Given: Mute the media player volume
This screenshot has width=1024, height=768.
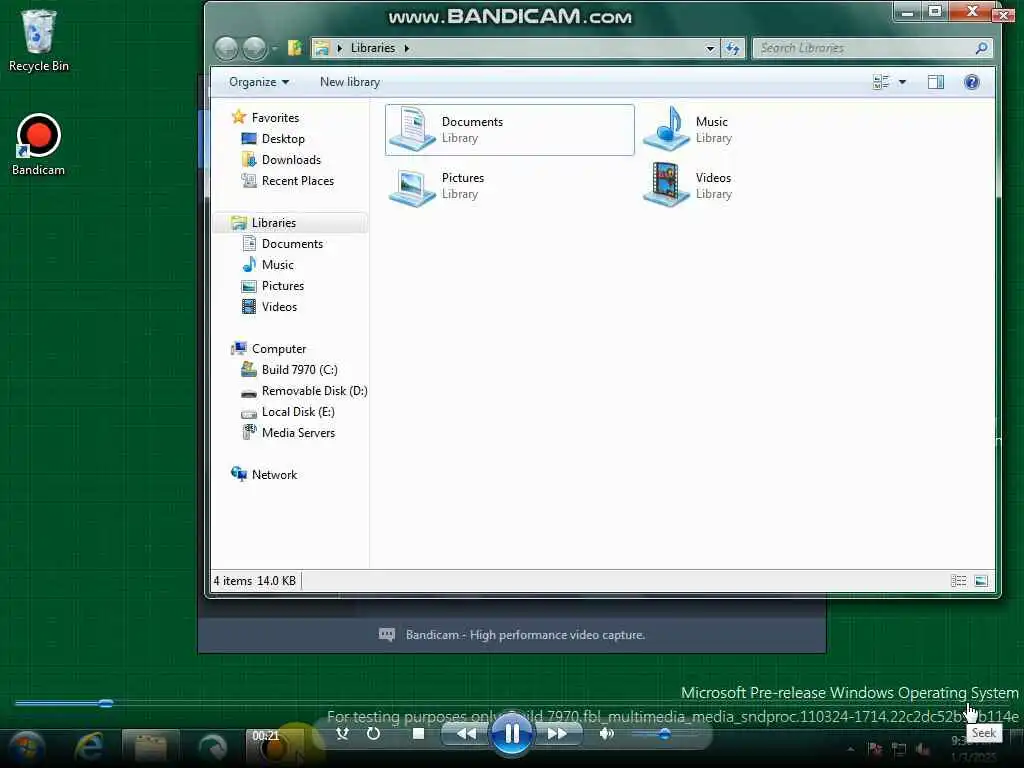Looking at the screenshot, I should pos(607,733).
